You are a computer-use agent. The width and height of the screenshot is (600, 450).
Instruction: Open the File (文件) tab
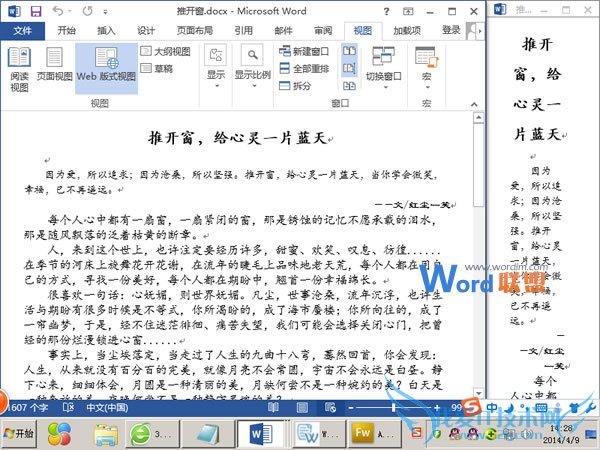coord(22,30)
